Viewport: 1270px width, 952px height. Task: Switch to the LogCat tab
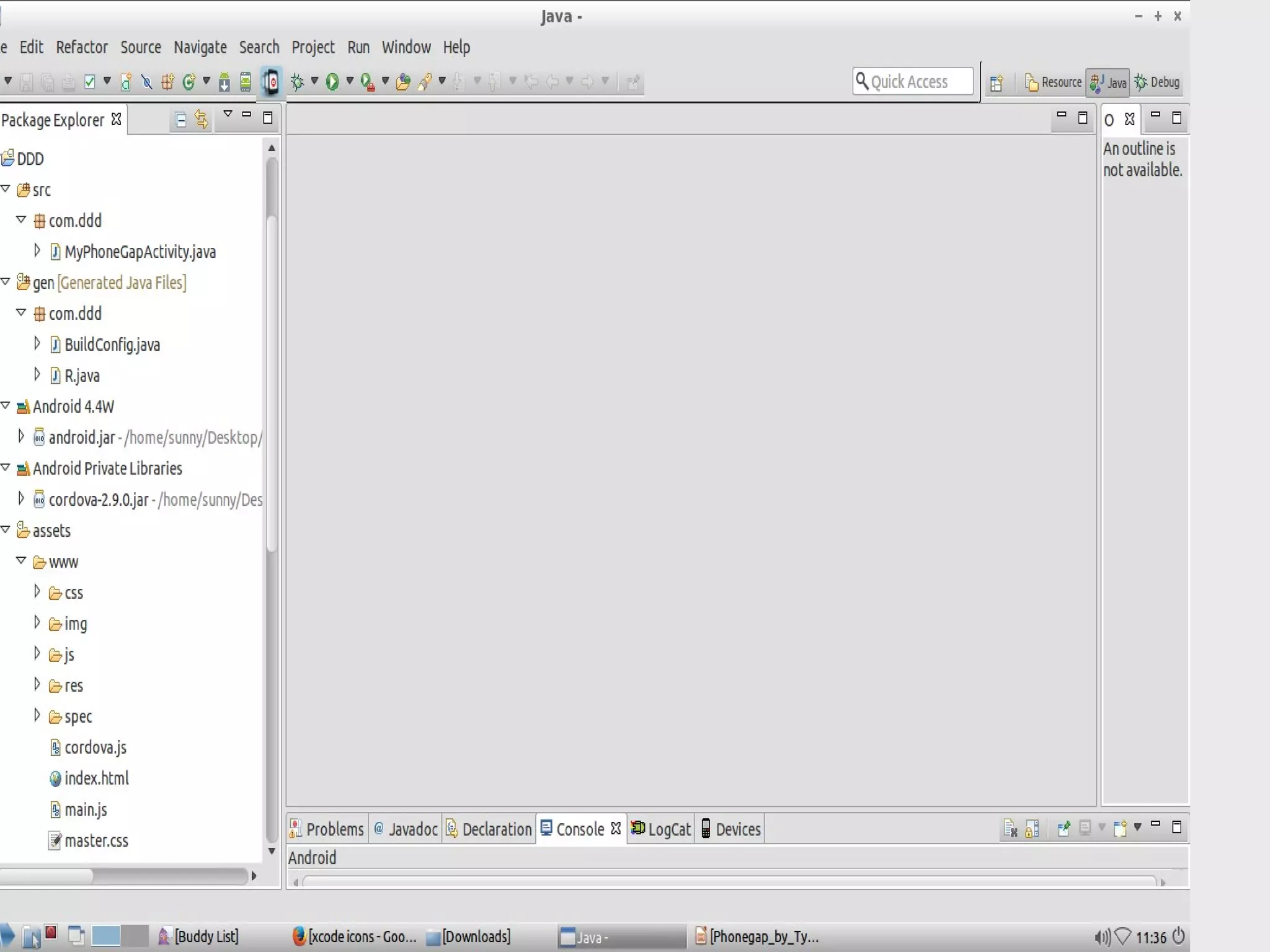click(661, 829)
